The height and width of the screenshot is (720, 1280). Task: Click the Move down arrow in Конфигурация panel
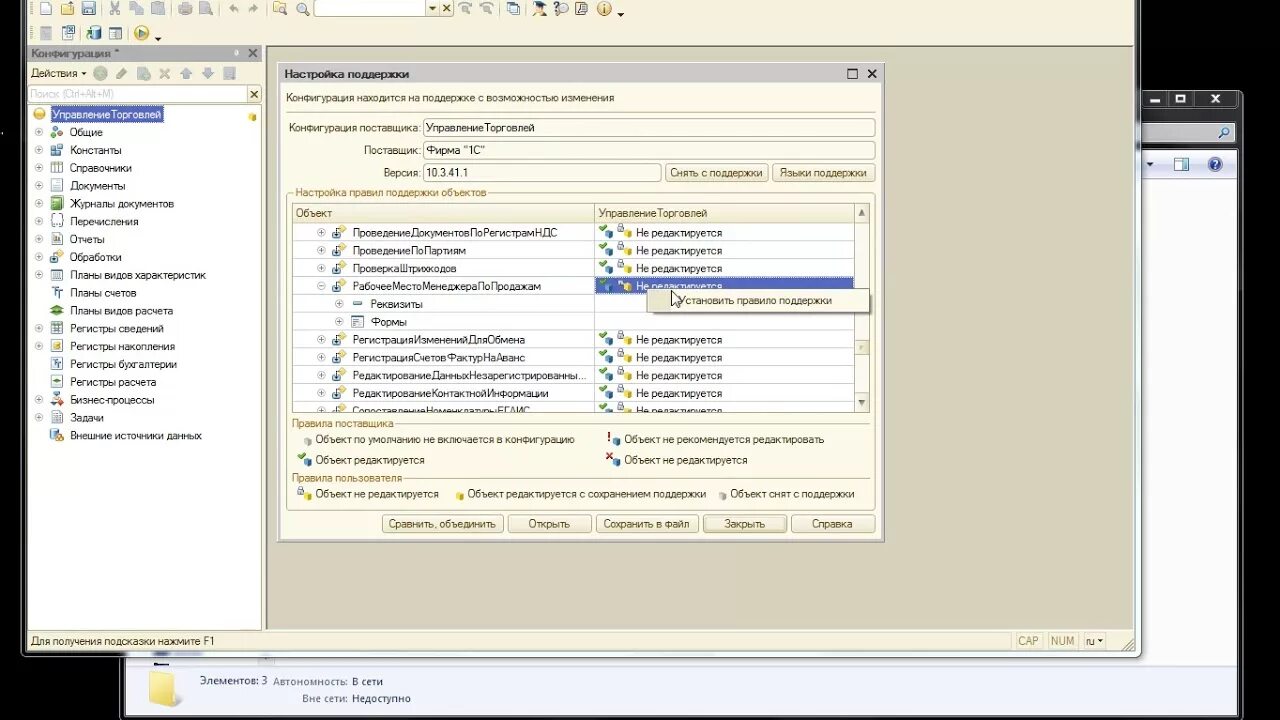[x=208, y=74]
